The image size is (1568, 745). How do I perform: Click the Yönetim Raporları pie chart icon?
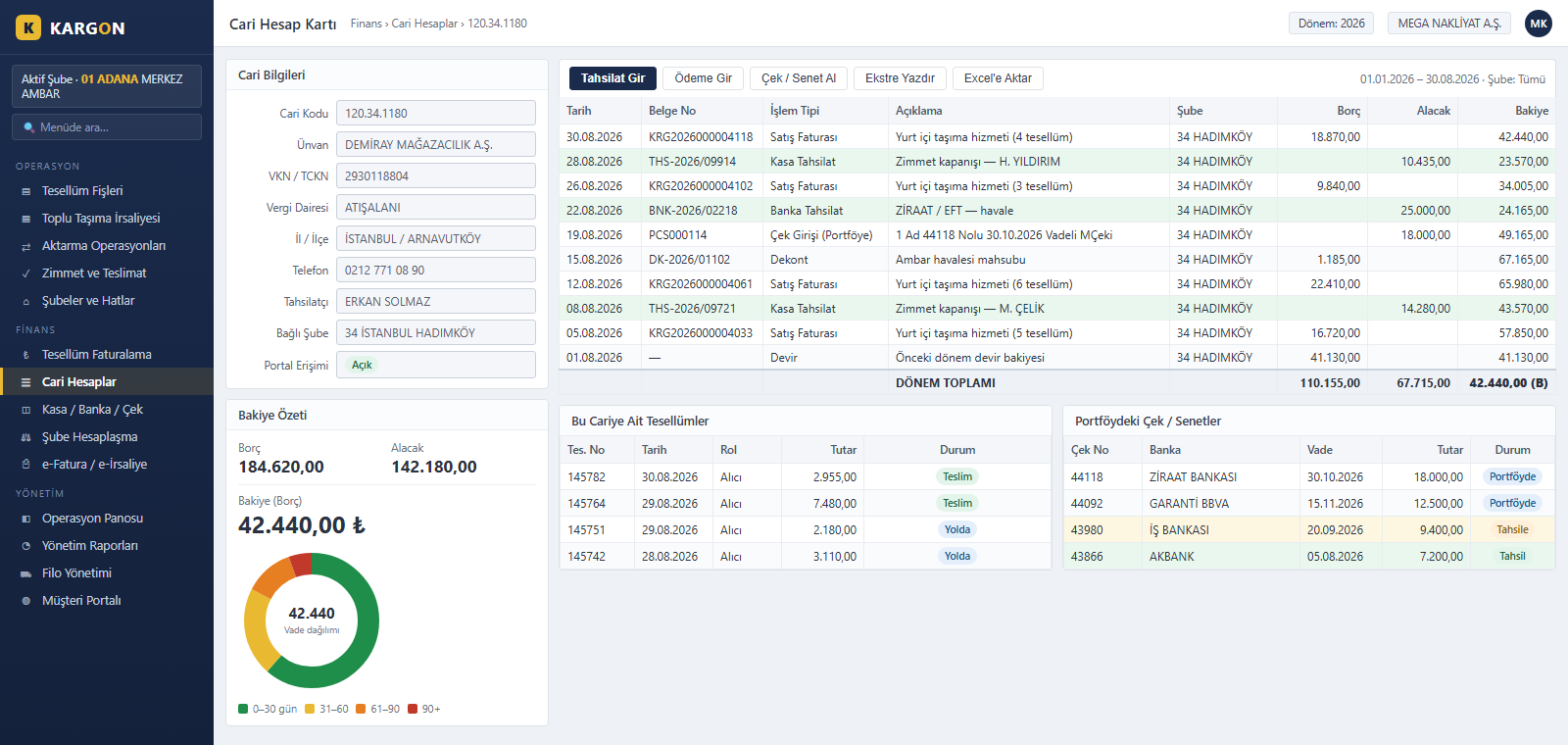coord(26,546)
